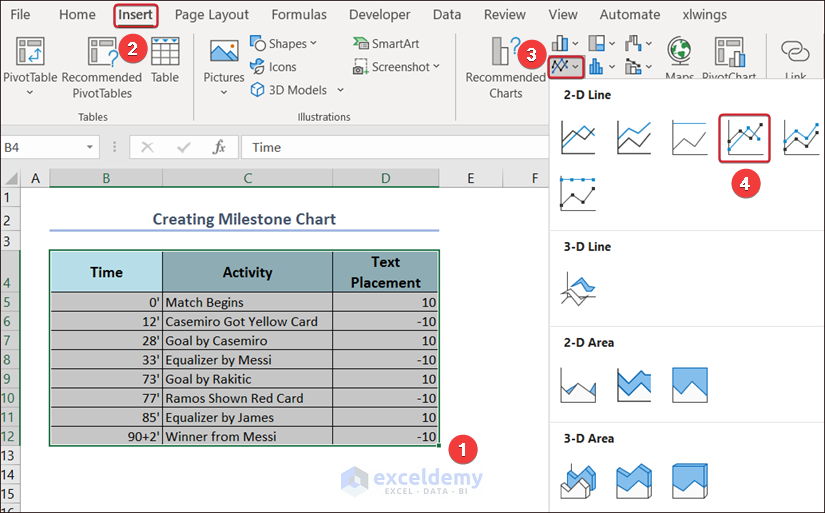Open the File tab
This screenshot has height=513, width=825.
(20, 15)
